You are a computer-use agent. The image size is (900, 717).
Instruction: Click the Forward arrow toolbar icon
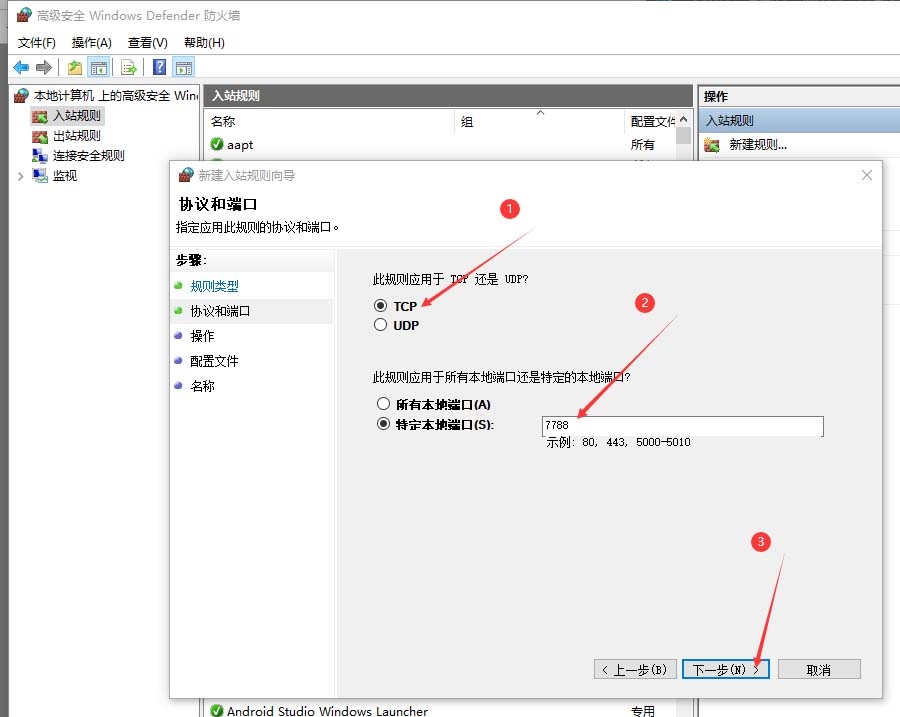click(x=44, y=68)
